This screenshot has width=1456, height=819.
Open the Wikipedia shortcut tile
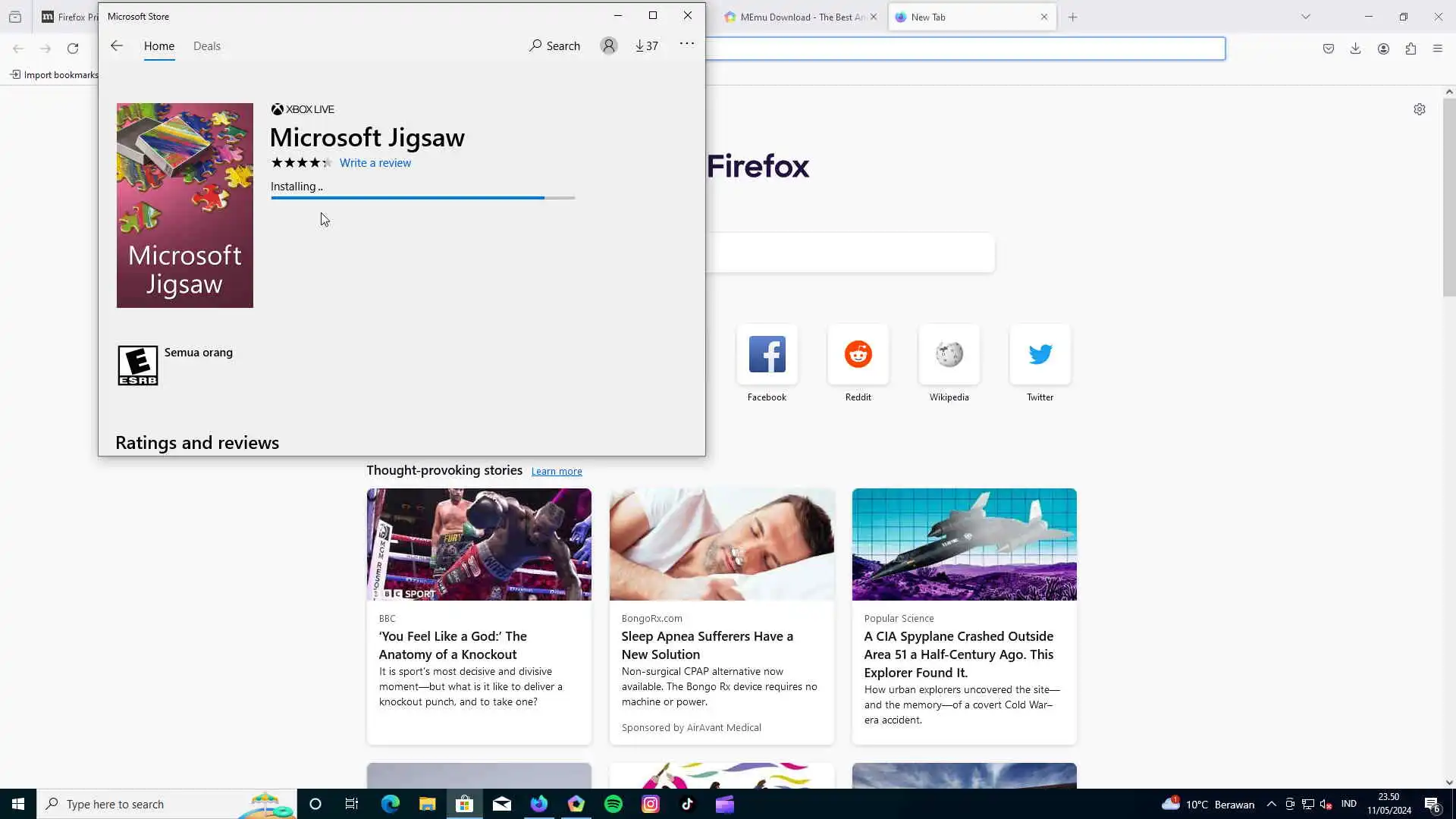(949, 354)
